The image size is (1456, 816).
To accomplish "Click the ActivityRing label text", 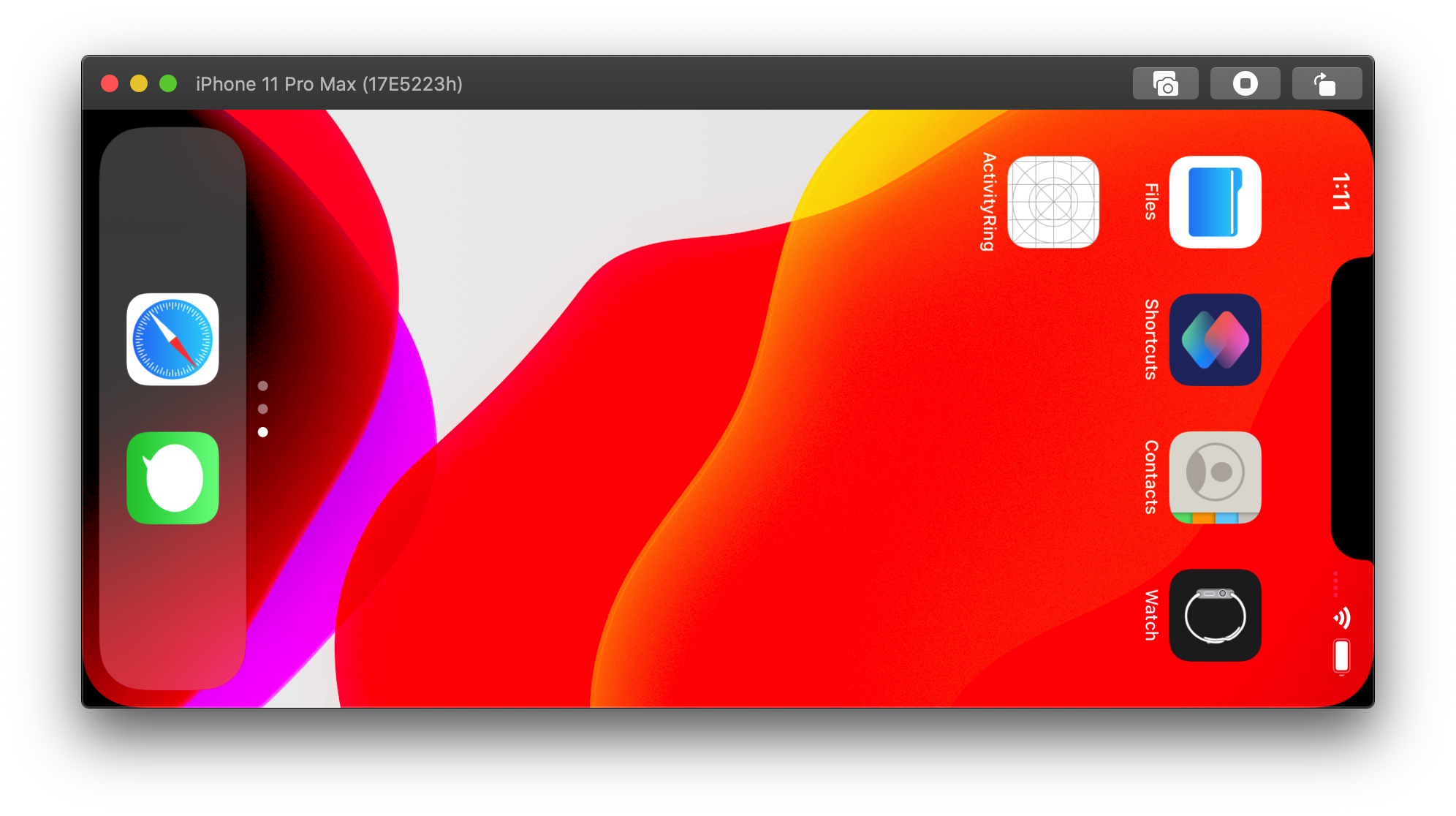I will pyautogui.click(x=989, y=202).
